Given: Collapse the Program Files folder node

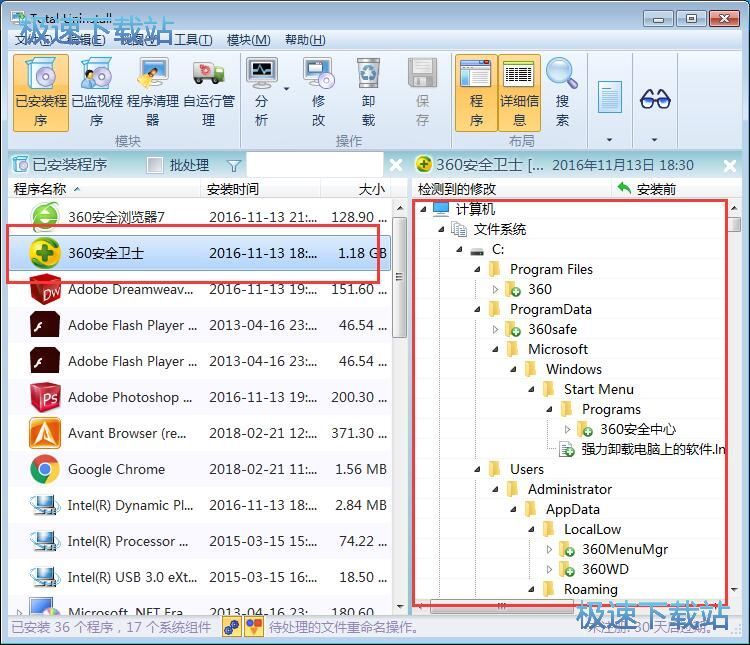Looking at the screenshot, I should [x=477, y=269].
